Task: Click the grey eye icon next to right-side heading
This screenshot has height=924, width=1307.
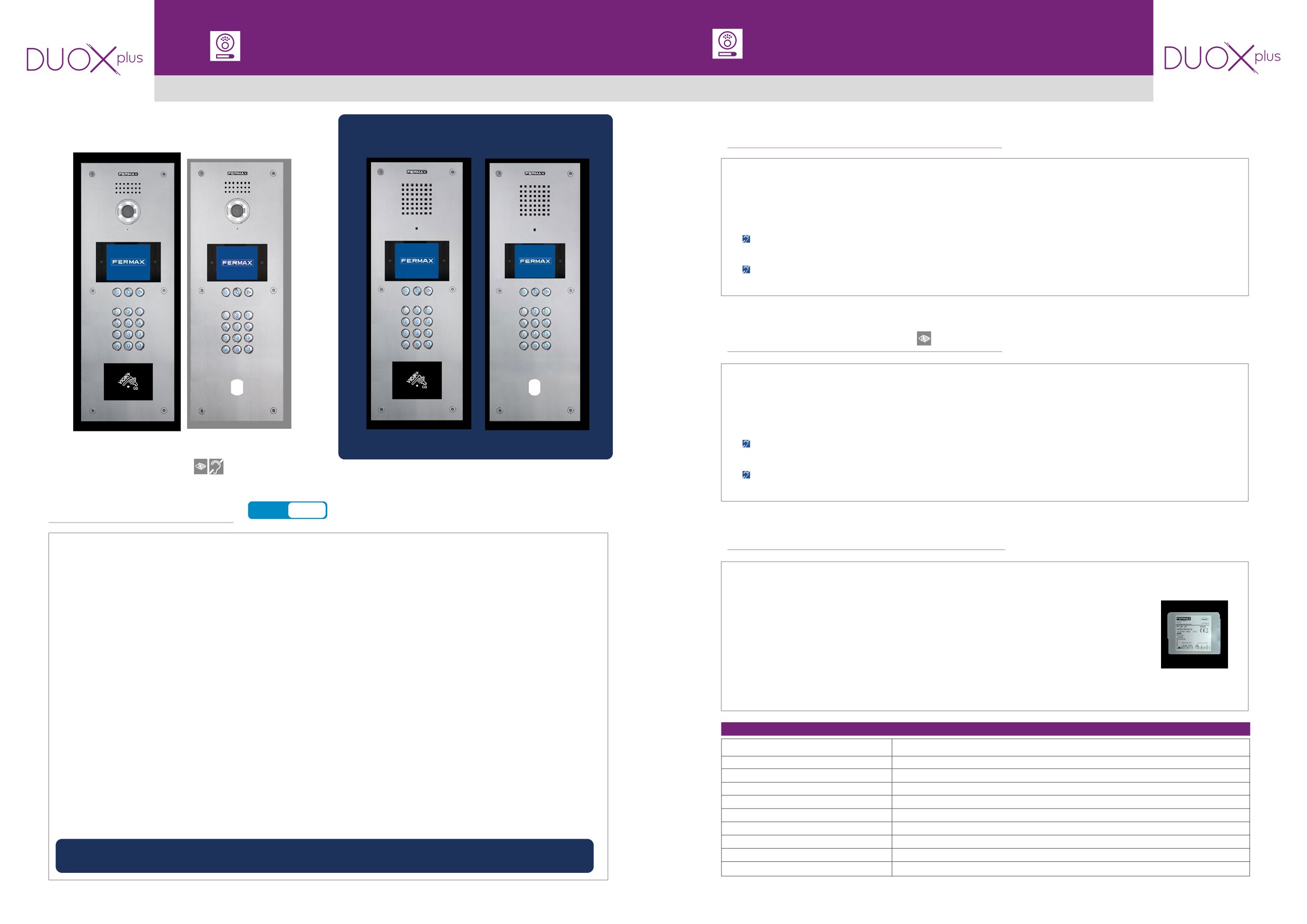Action: click(923, 339)
